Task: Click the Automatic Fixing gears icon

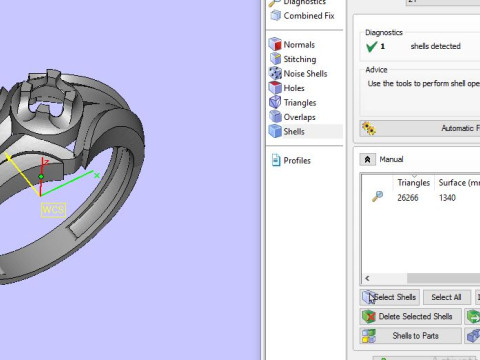Action: click(x=369, y=128)
